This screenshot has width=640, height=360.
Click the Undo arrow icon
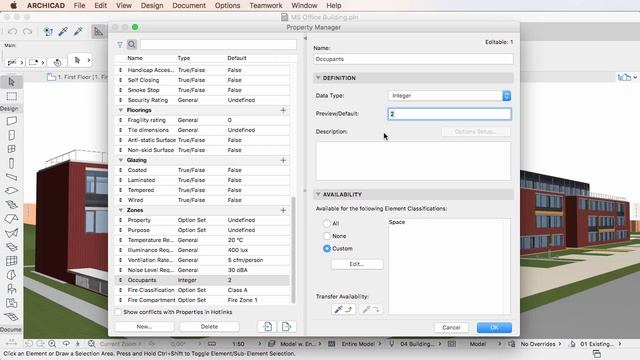13,31
